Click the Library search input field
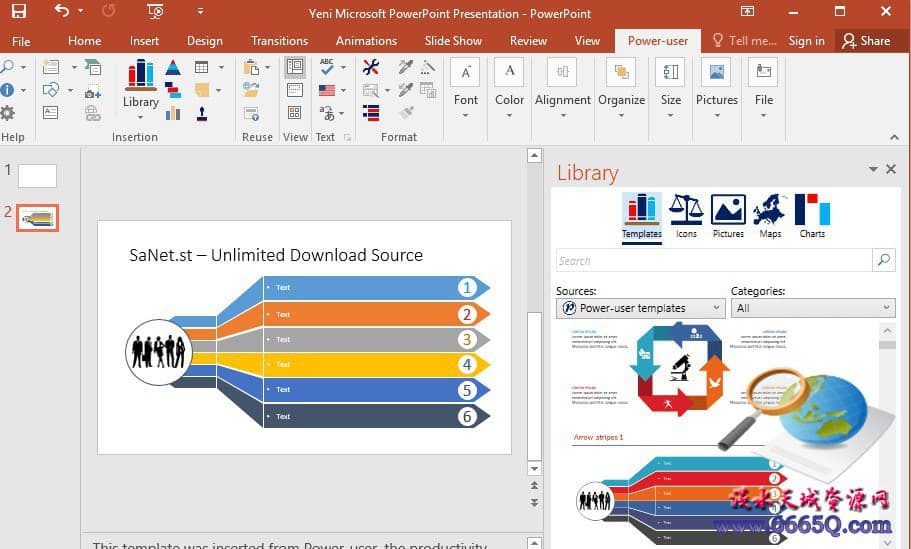 click(x=714, y=260)
